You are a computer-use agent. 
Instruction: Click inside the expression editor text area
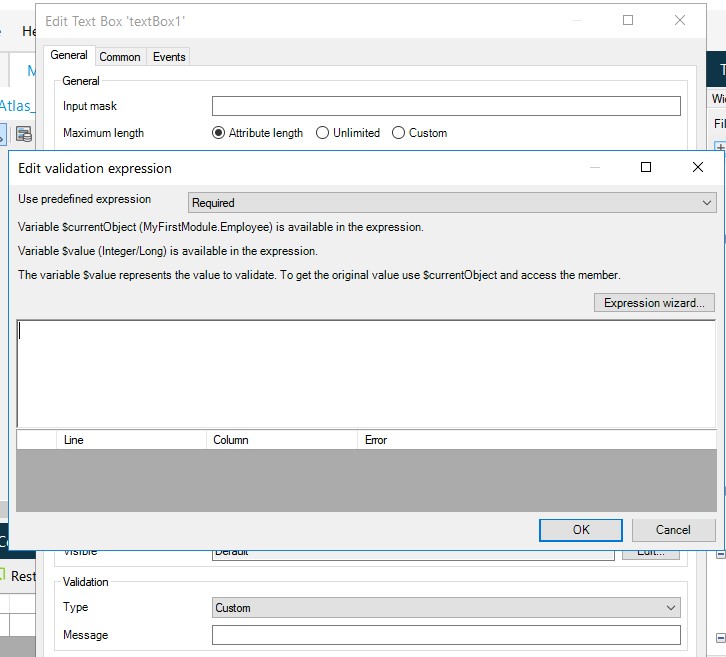366,374
